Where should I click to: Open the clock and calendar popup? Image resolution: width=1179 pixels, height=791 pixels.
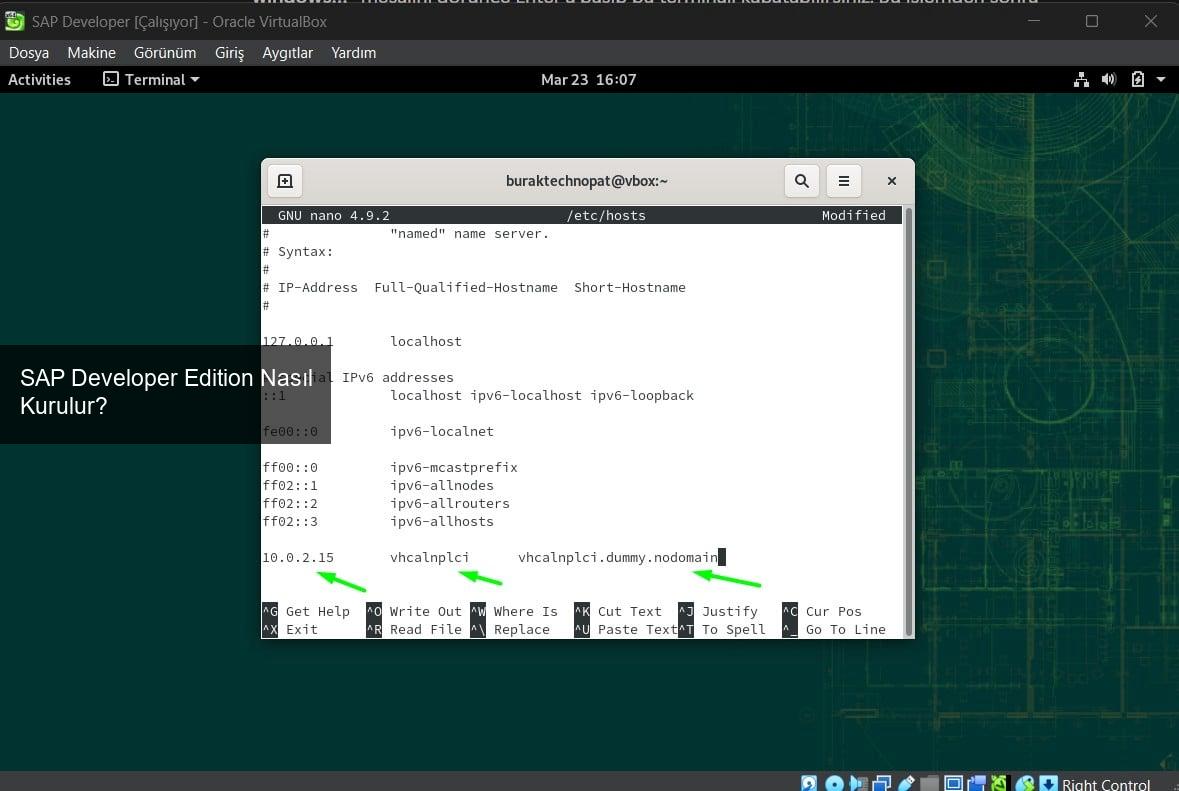tap(588, 80)
